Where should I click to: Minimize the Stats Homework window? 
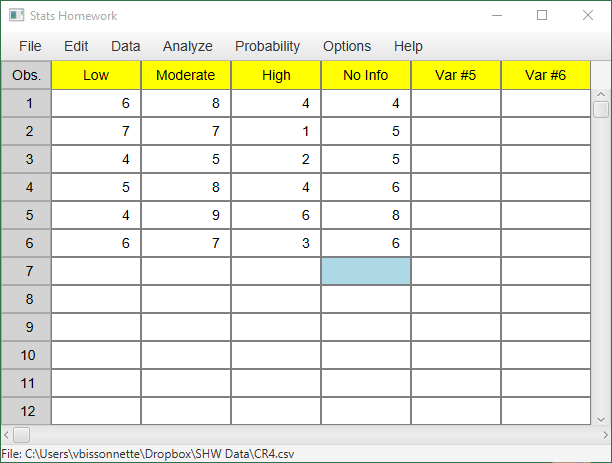[497, 16]
